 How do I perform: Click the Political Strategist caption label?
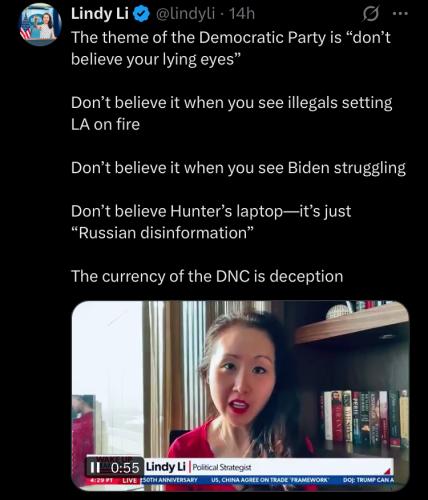point(222,467)
